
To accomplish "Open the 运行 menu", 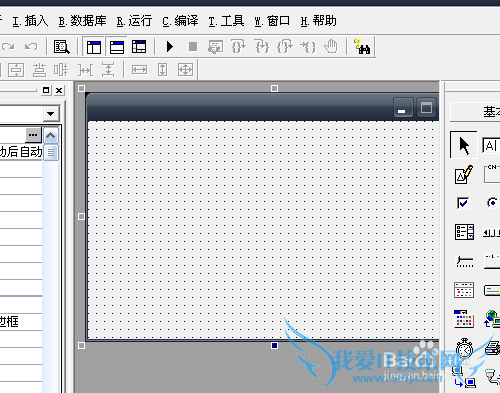I will 134,21.
